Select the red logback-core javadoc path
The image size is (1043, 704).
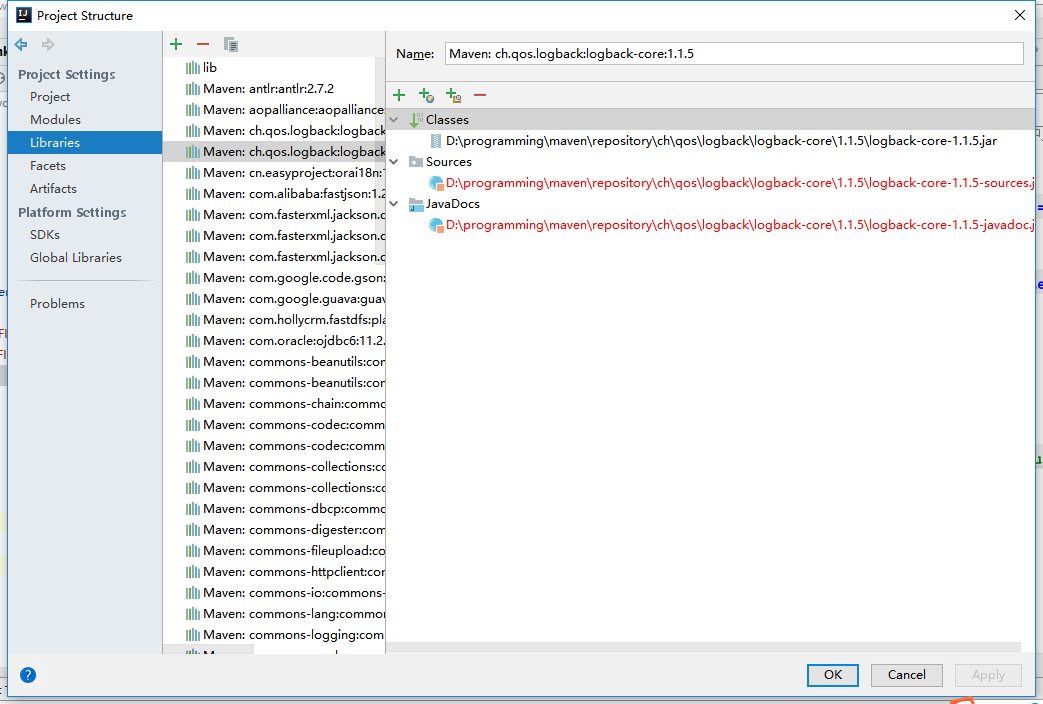coord(740,225)
